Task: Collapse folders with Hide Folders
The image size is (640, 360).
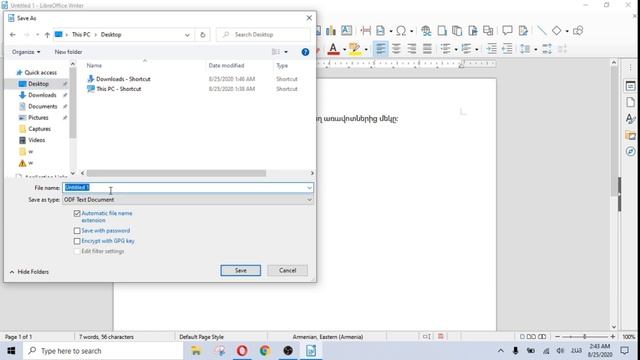Action: (x=29, y=272)
